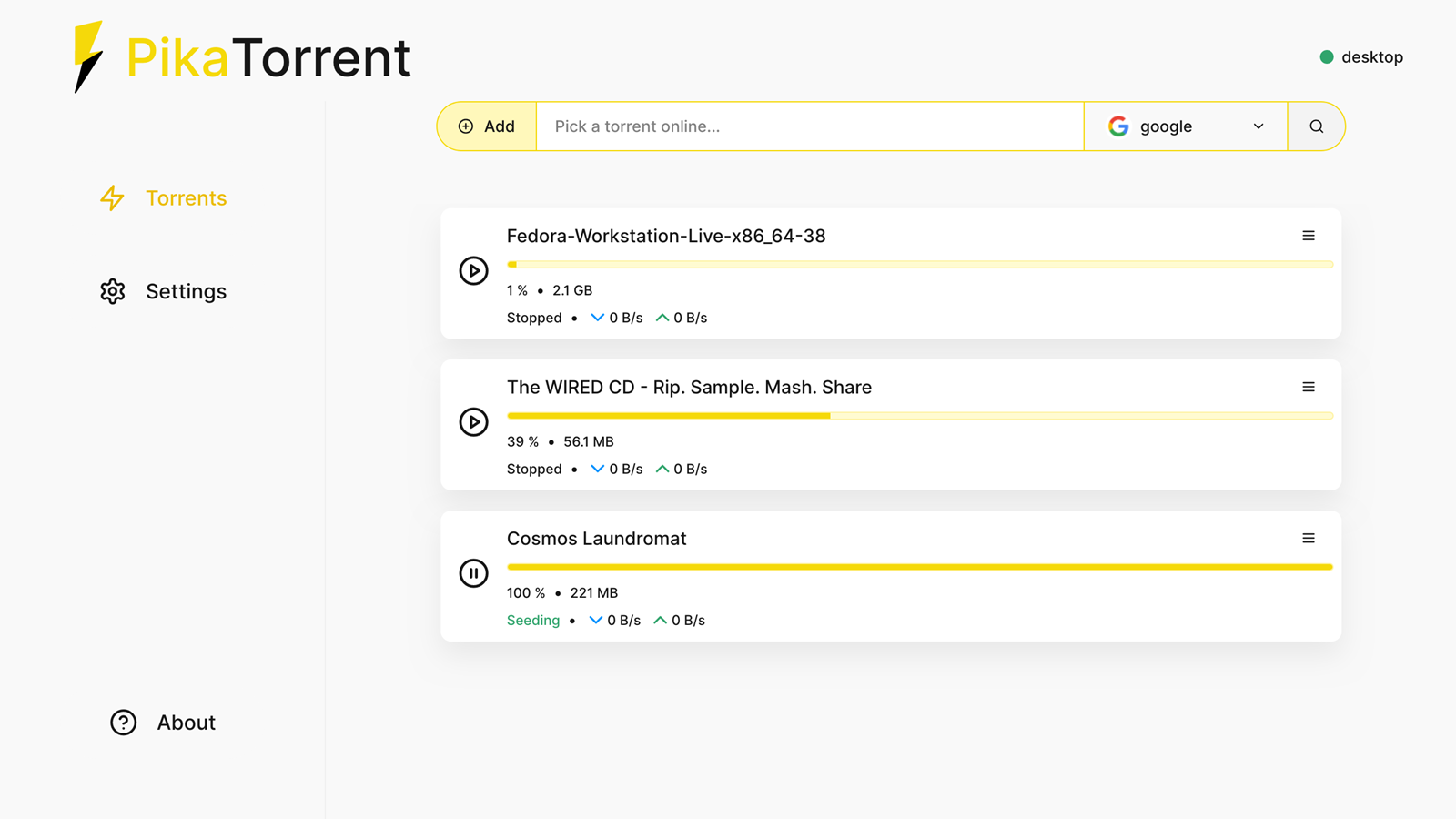Click the Cosmos Laundromat progress bar
Viewport: 1456px width, 819px height.
[920, 567]
